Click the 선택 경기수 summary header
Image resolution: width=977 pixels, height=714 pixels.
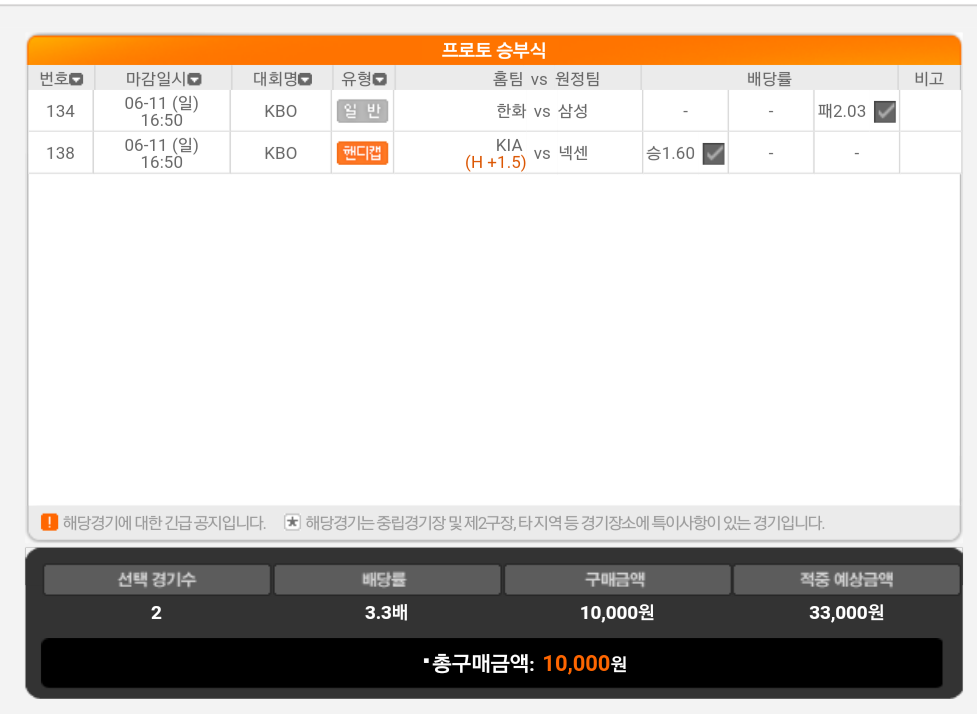[157, 580]
